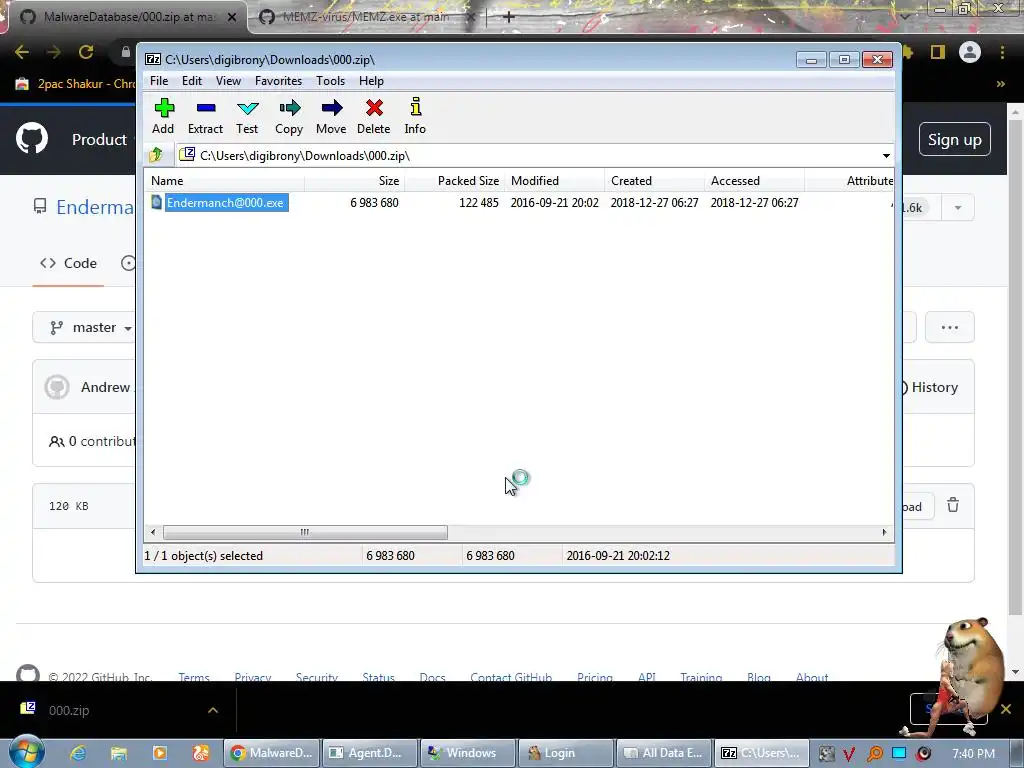Click the GitHub logo in the header
The image size is (1024, 768).
(32, 138)
